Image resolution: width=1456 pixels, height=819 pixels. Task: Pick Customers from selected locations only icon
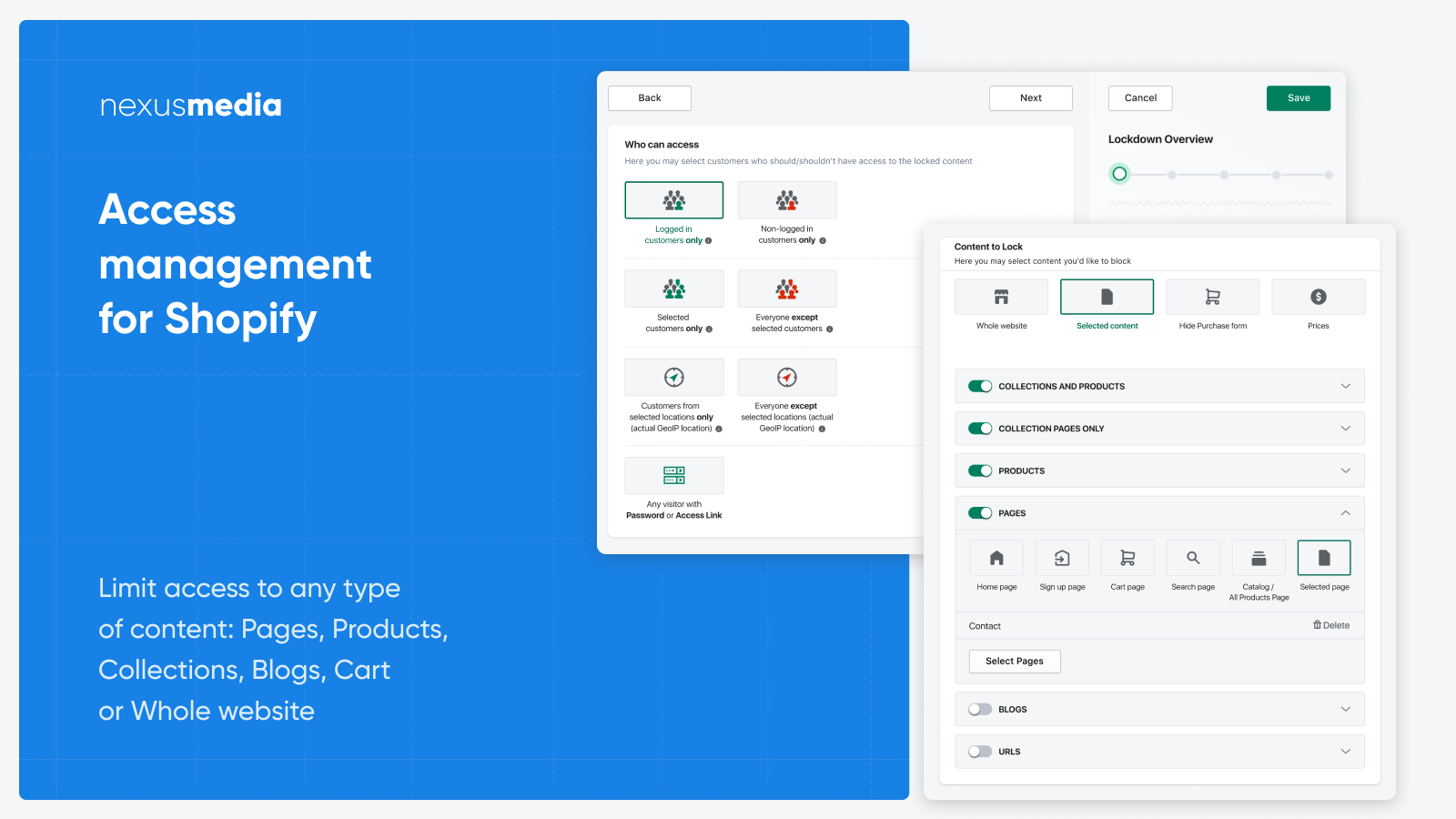pyautogui.click(x=674, y=378)
